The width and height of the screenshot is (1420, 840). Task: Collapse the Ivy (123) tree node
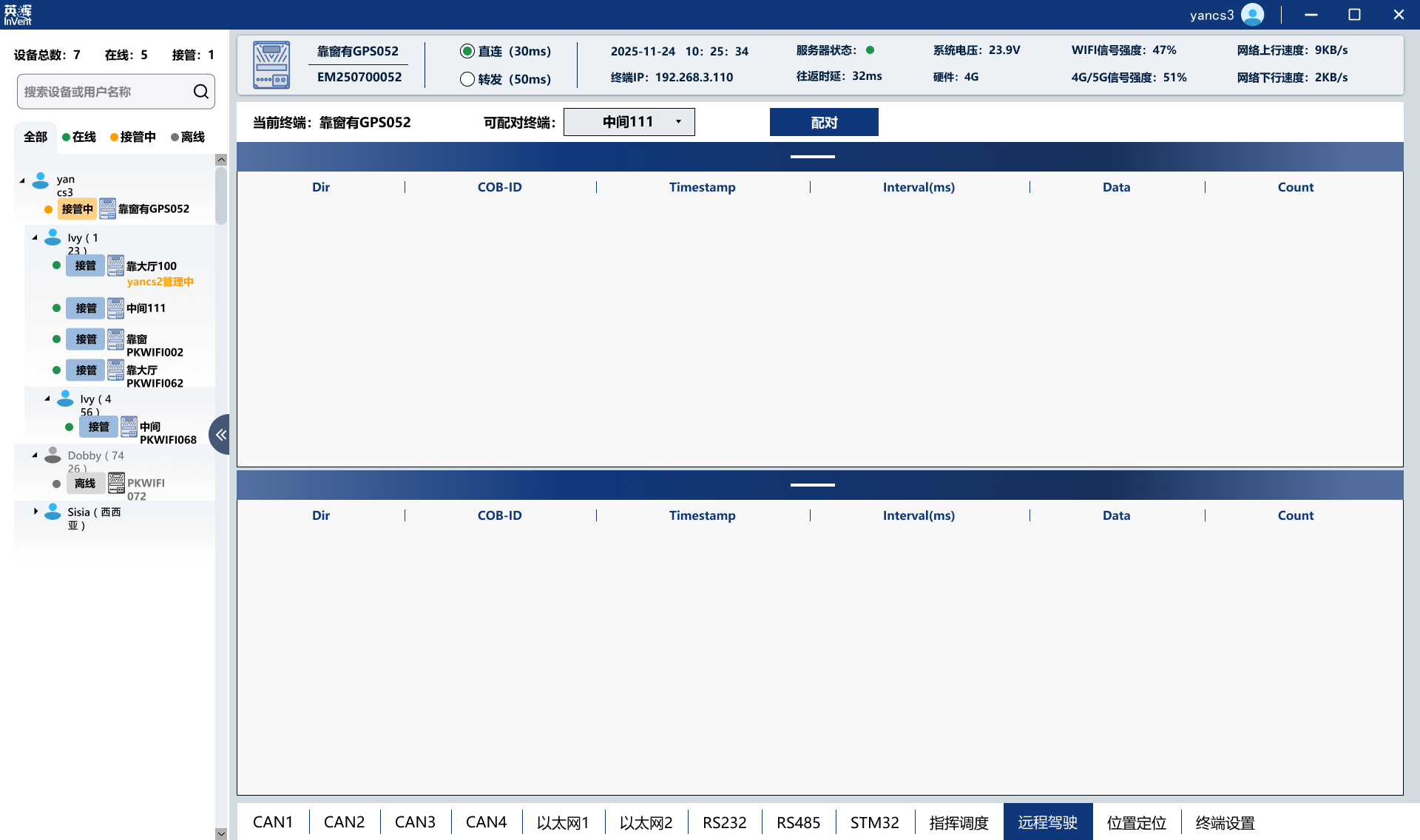coord(35,237)
